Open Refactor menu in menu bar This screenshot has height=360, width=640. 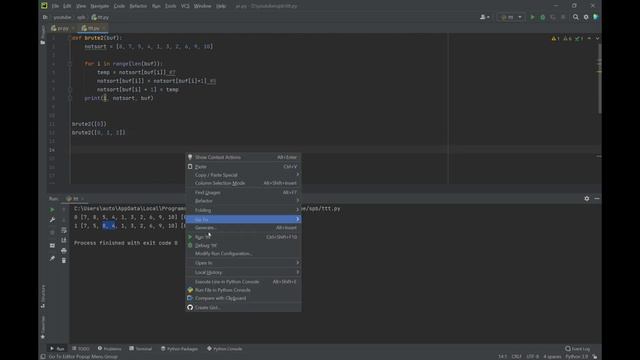(x=138, y=6)
